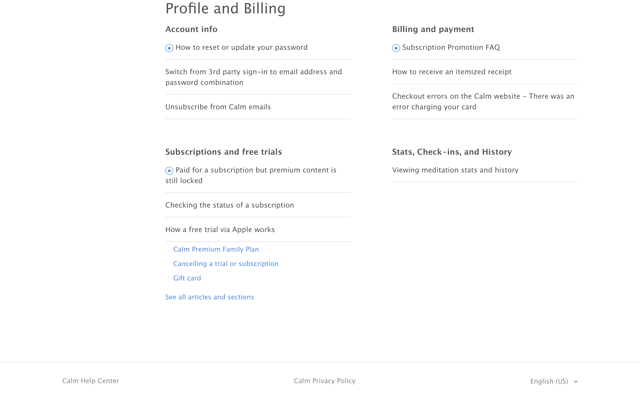This screenshot has height=400, width=640.
Task: Click the chevron next to English (US)
Action: coord(576,382)
